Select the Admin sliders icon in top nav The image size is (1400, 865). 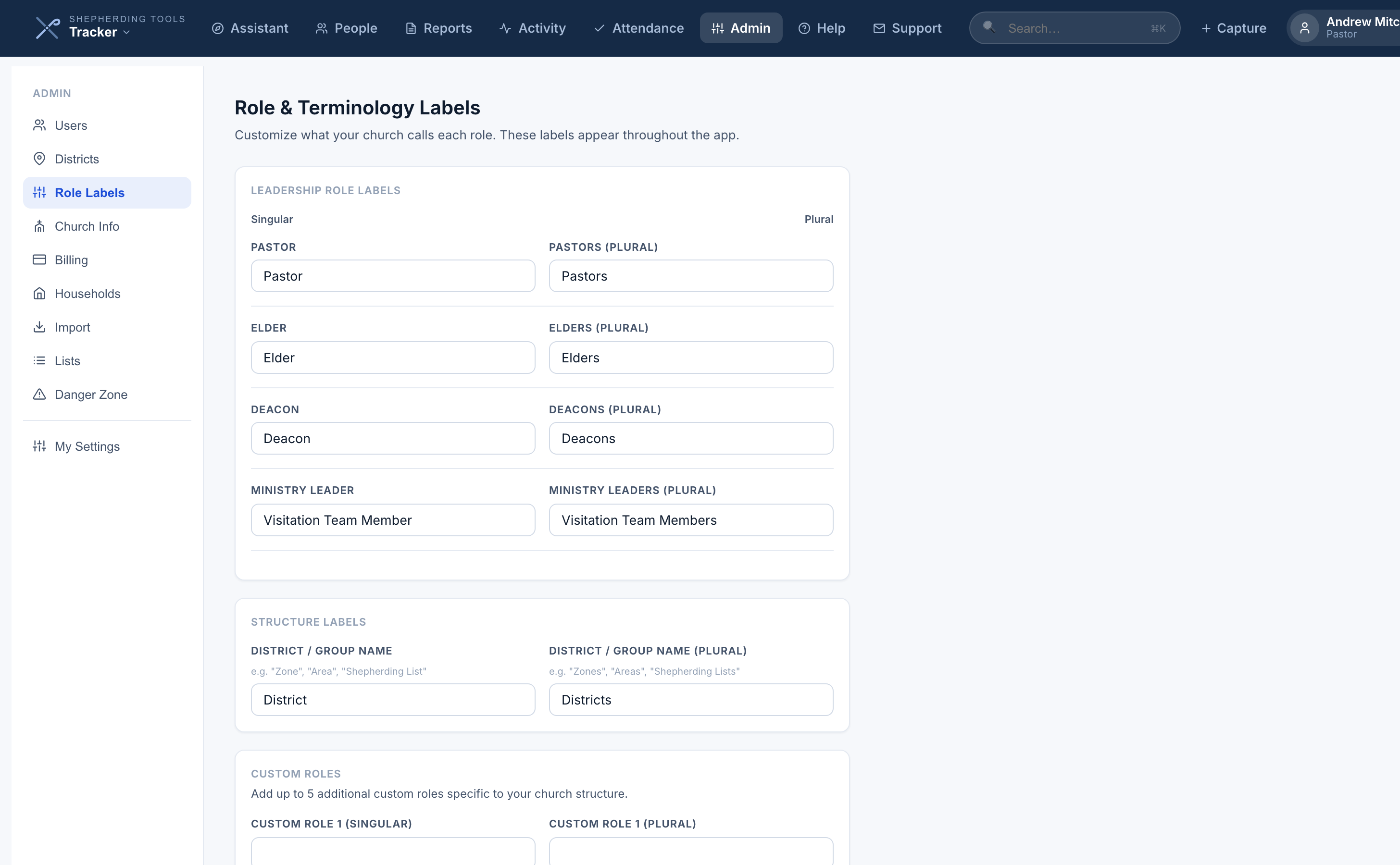[x=718, y=28]
